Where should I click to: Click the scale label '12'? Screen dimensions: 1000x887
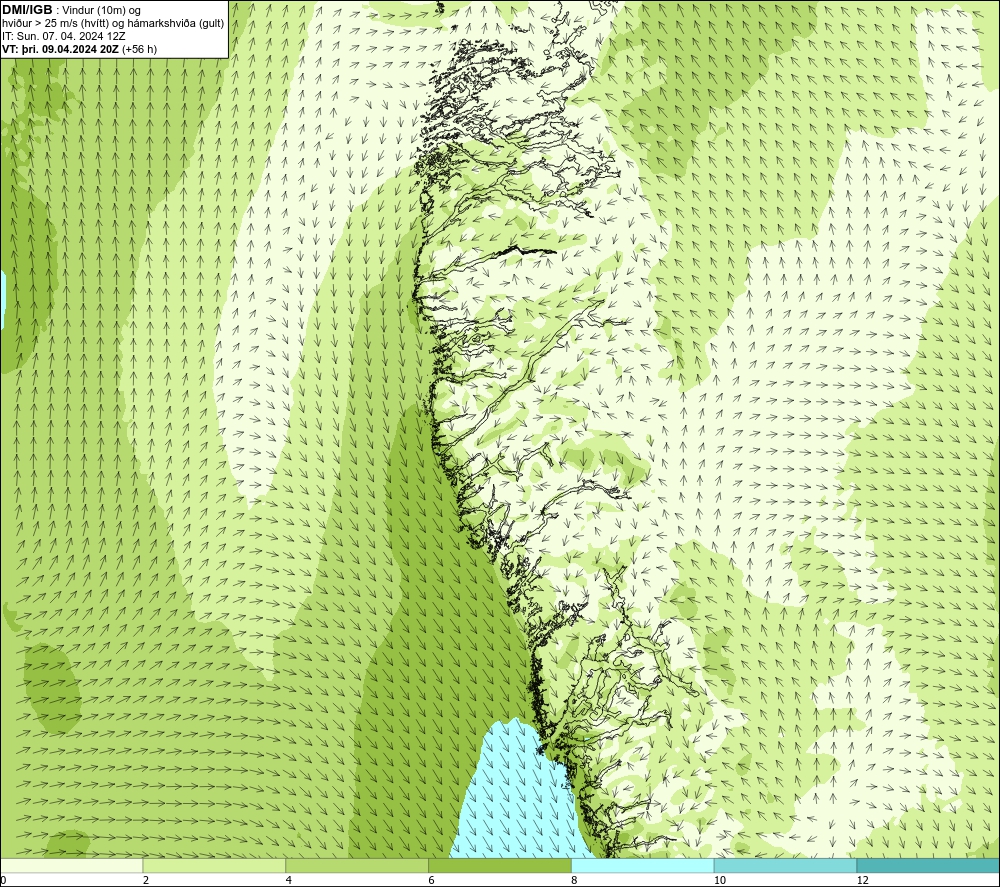(863, 880)
